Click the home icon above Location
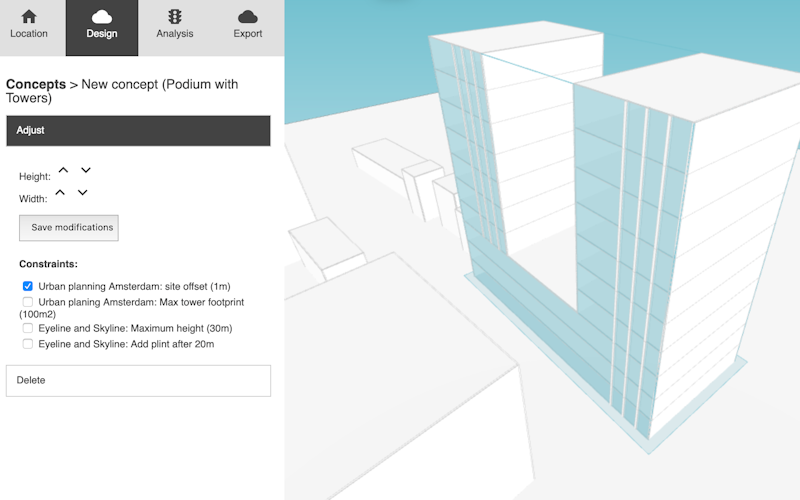The width and height of the screenshot is (800, 500). (29, 16)
